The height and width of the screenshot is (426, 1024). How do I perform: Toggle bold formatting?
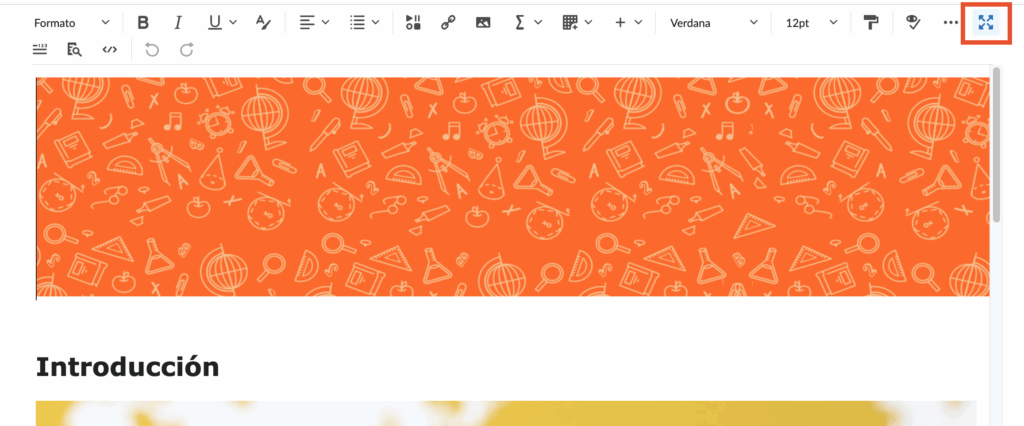[143, 23]
